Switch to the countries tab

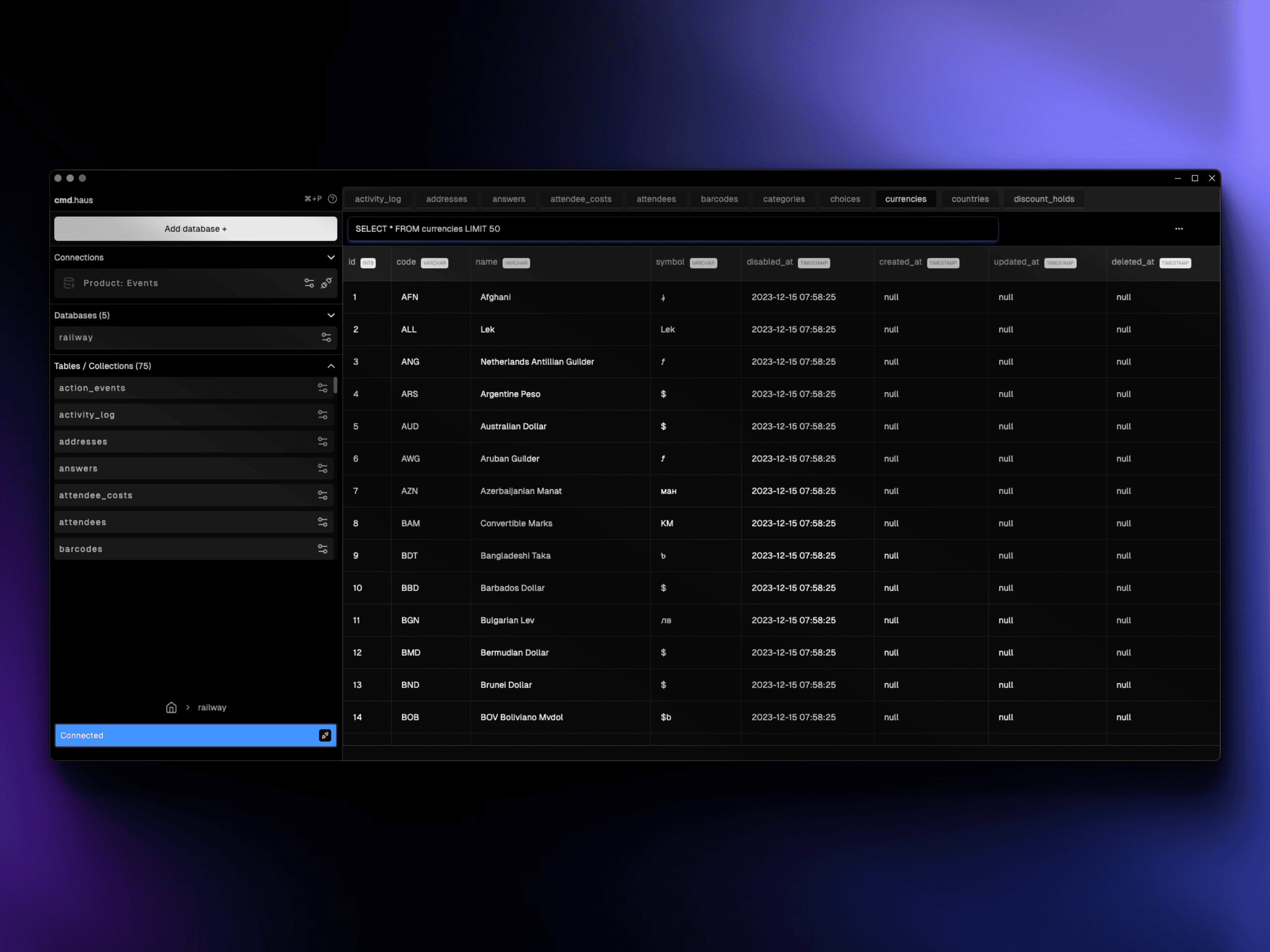click(x=970, y=198)
